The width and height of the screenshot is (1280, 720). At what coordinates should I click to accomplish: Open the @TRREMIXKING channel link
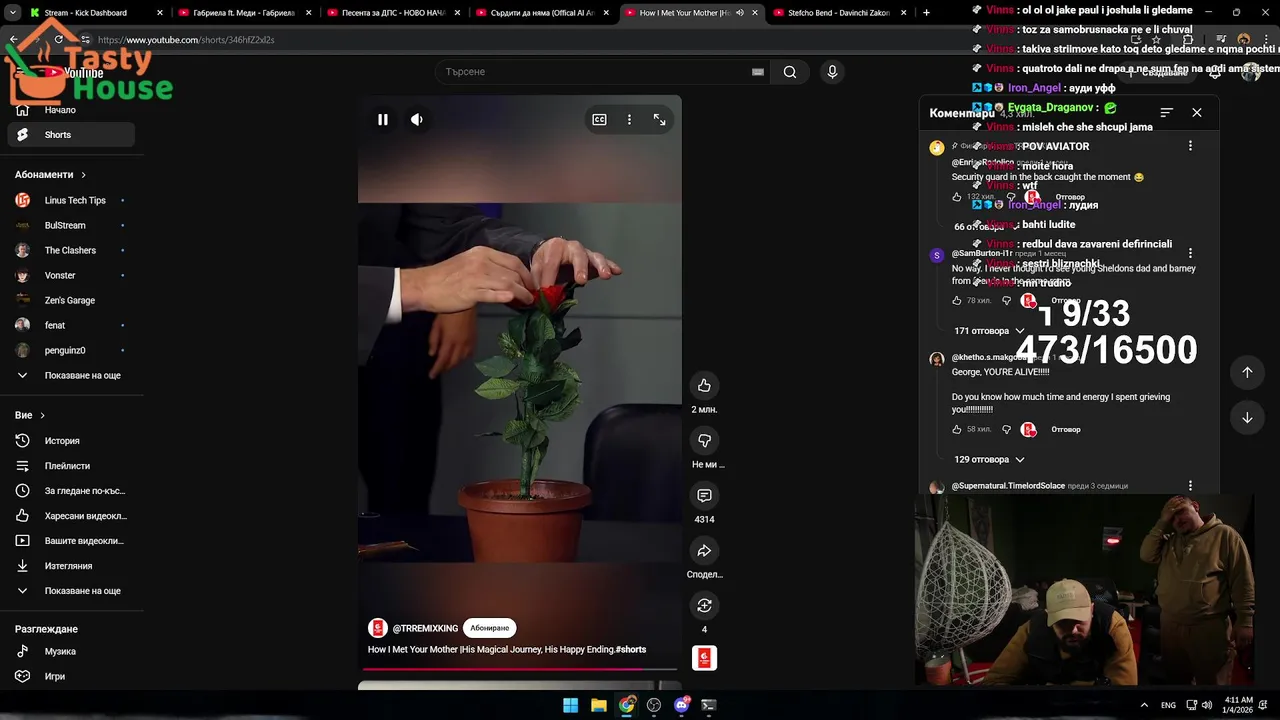click(425, 628)
